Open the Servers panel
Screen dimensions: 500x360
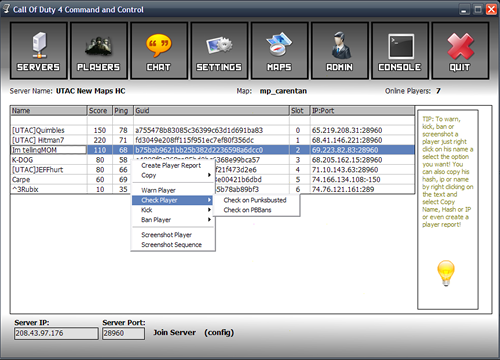39,51
